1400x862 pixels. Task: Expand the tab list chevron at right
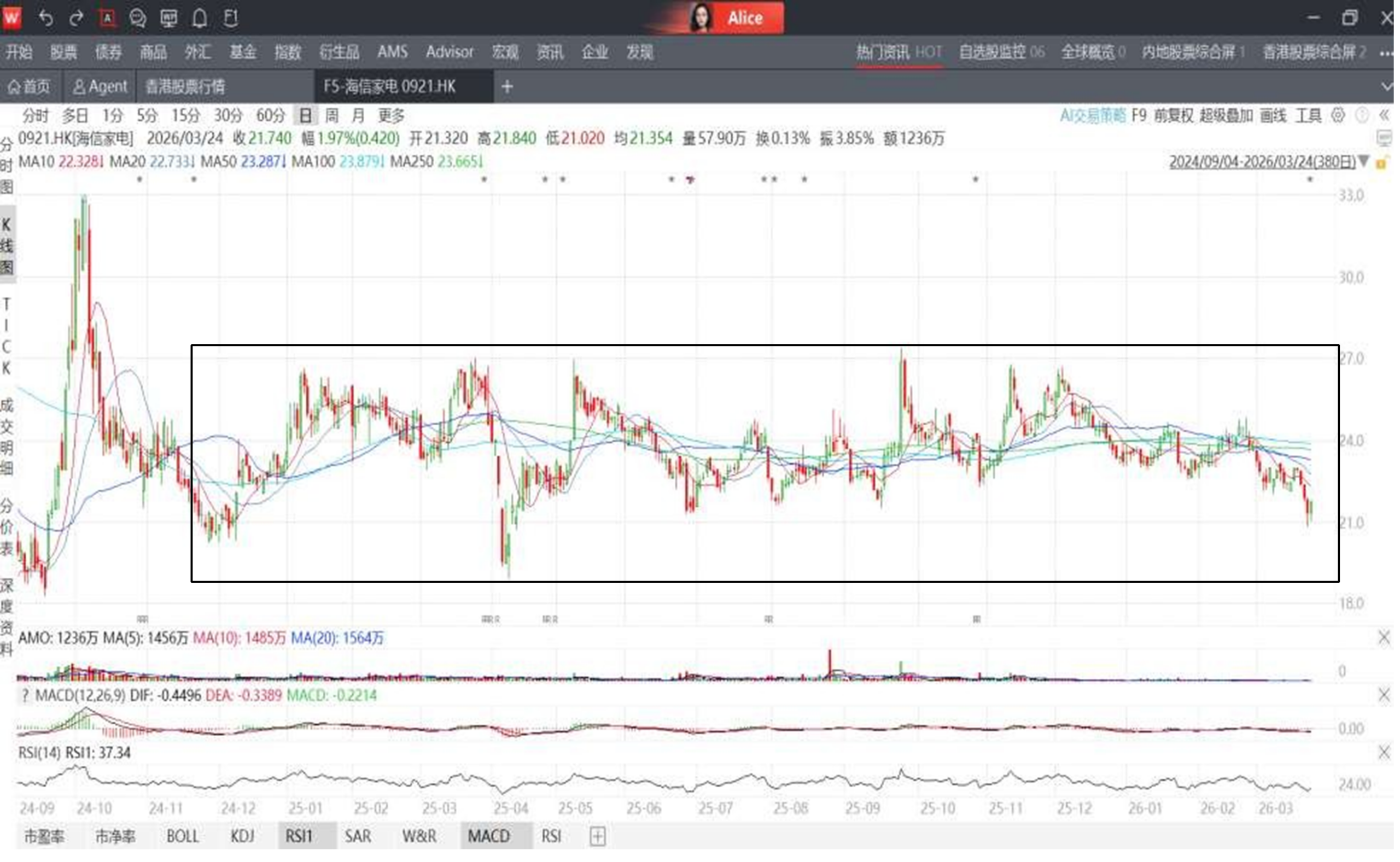coord(1386,87)
